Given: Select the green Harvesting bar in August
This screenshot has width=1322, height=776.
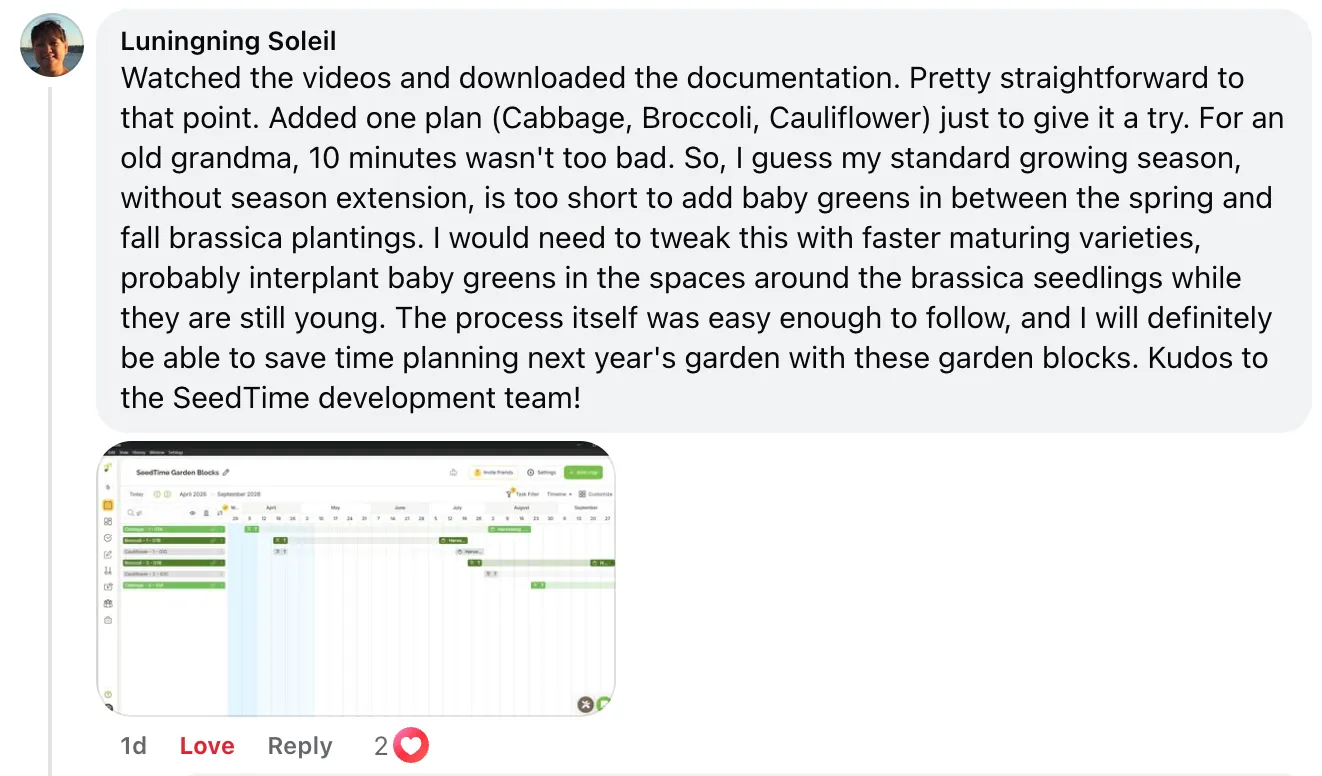Looking at the screenshot, I should 509,529.
